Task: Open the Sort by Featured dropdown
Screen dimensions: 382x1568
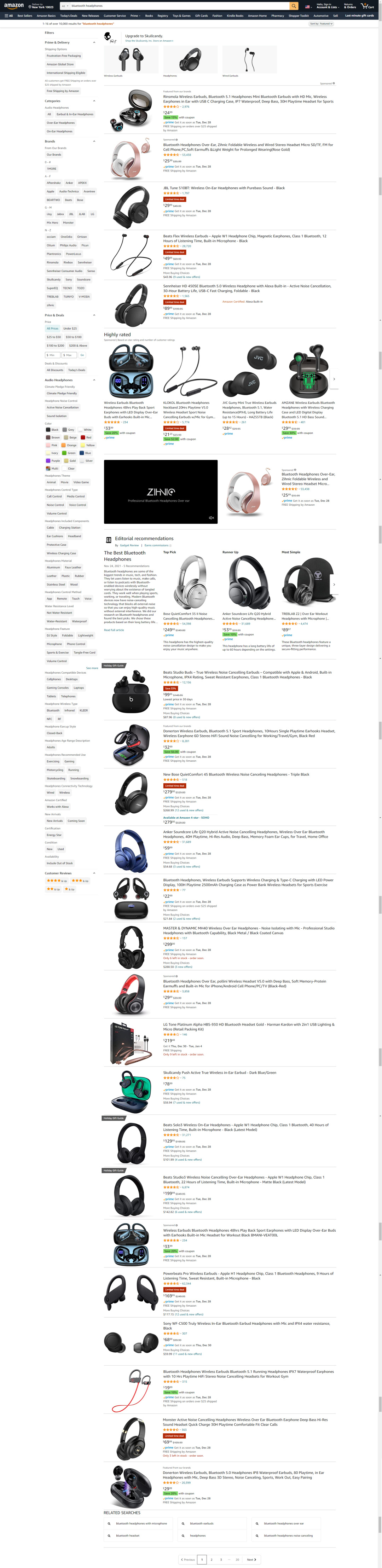Action: 321,24
